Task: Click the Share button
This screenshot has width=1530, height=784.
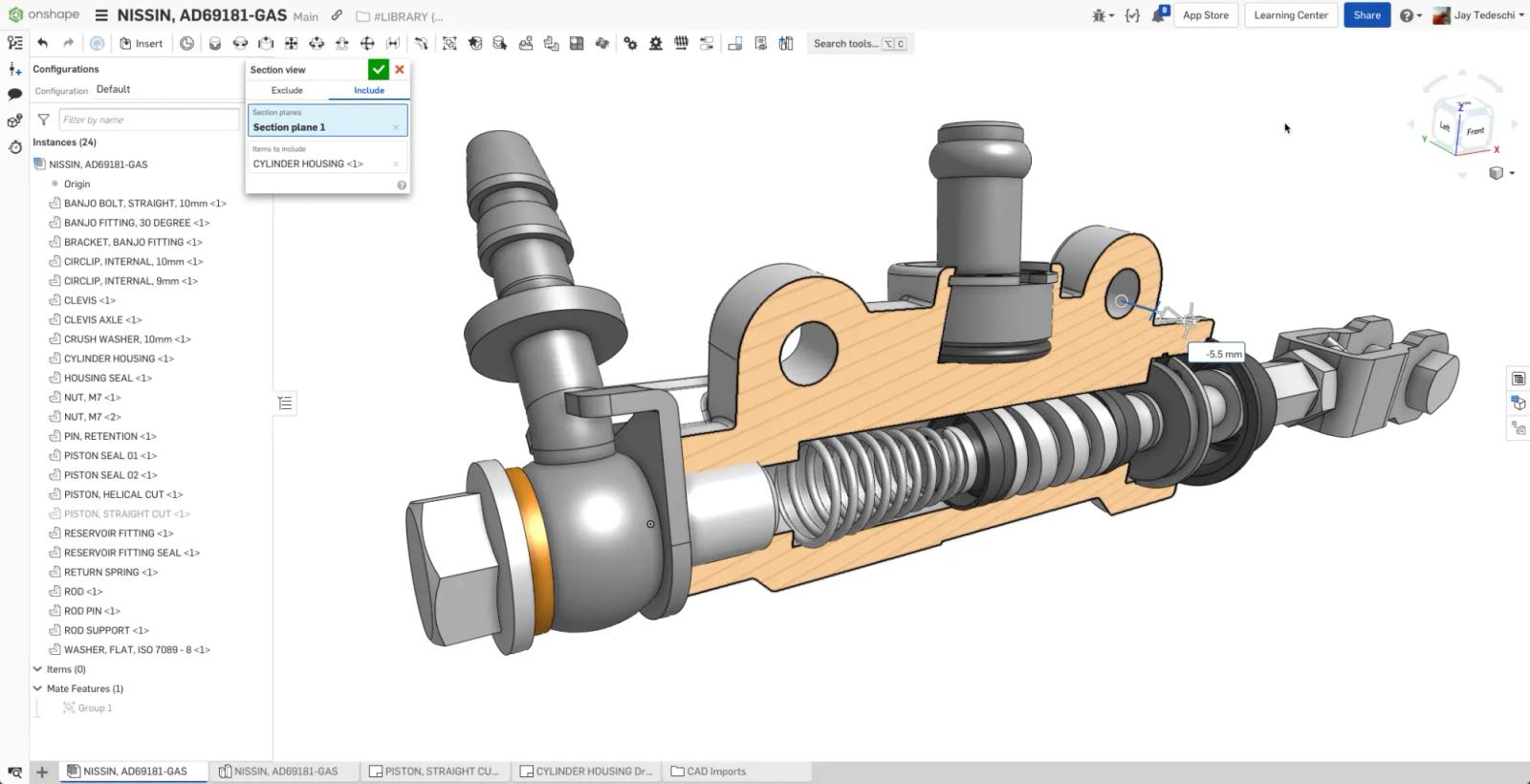Action: click(x=1366, y=15)
